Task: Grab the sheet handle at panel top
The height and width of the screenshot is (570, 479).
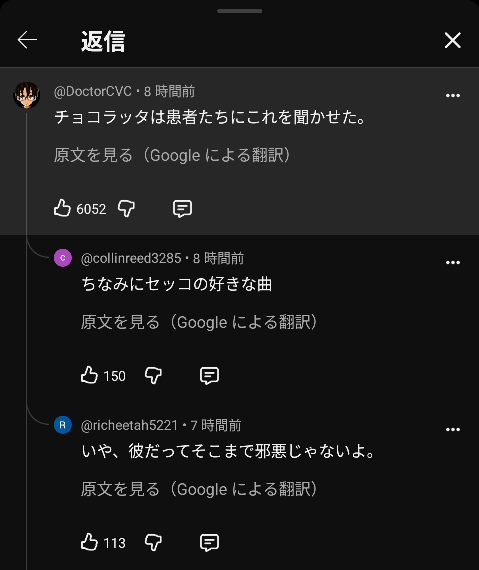Action: [x=240, y=11]
